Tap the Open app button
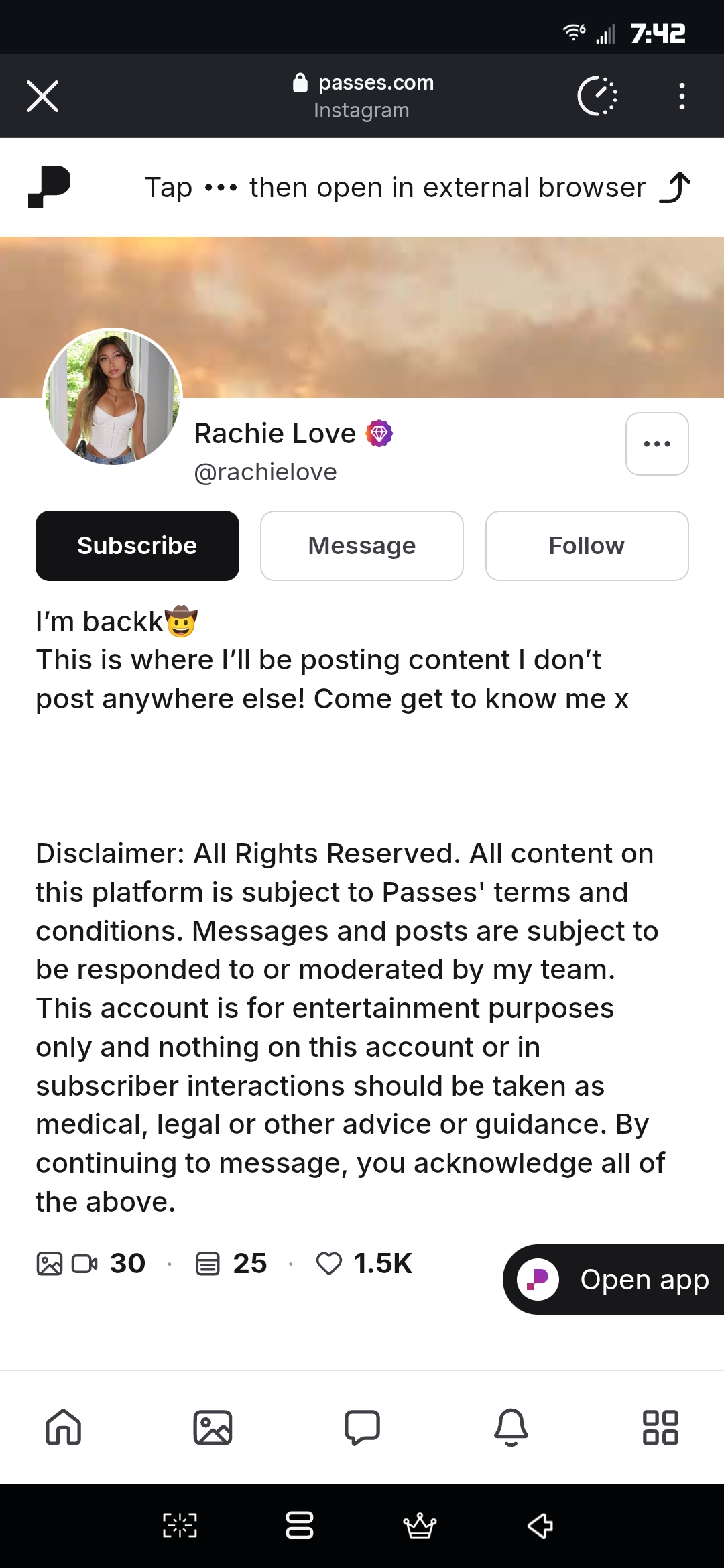The image size is (724, 1568). 613,1279
